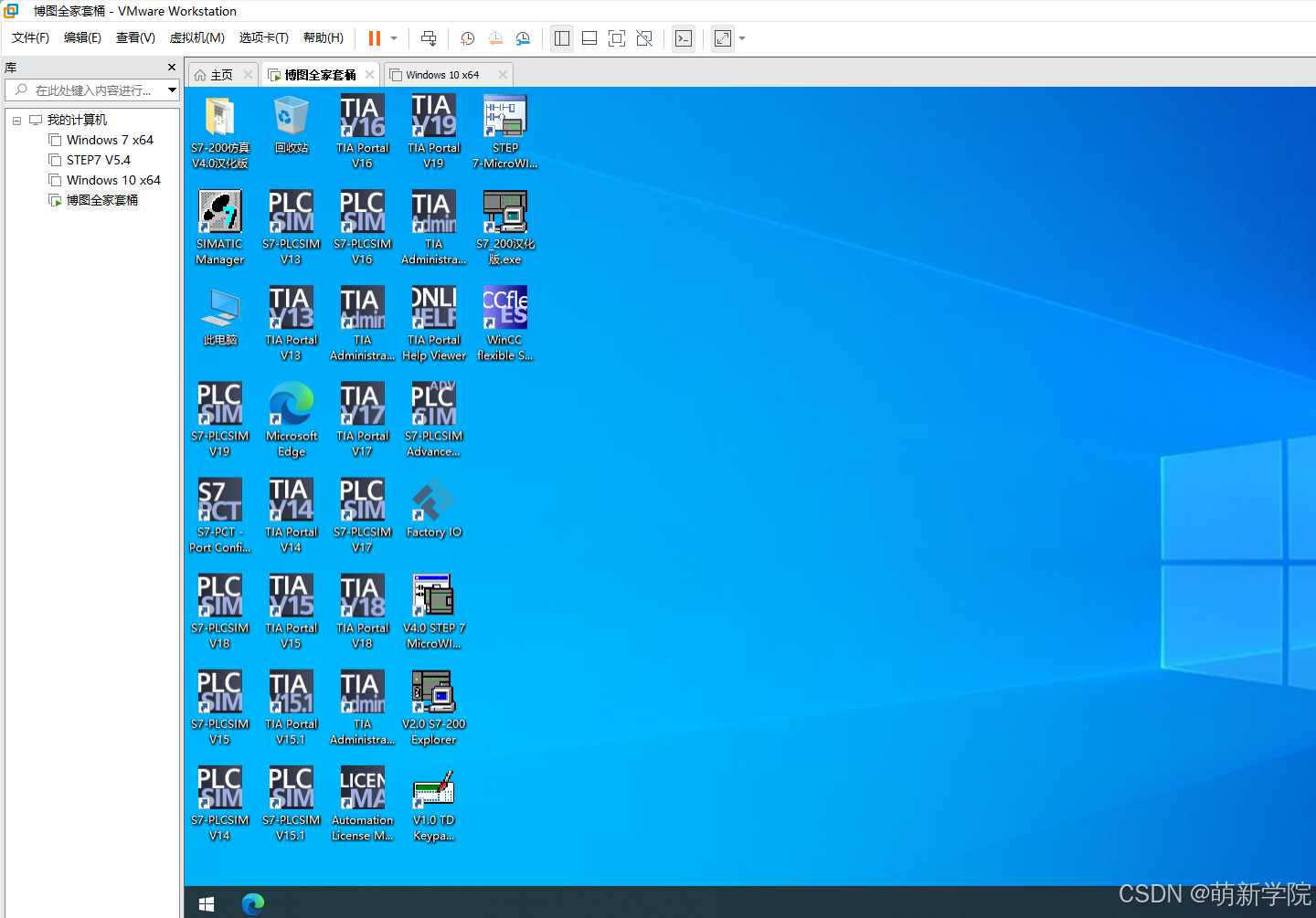Select the S7-PLCSIM V16 shortcut
This screenshot has height=918, width=1316.
362,228
